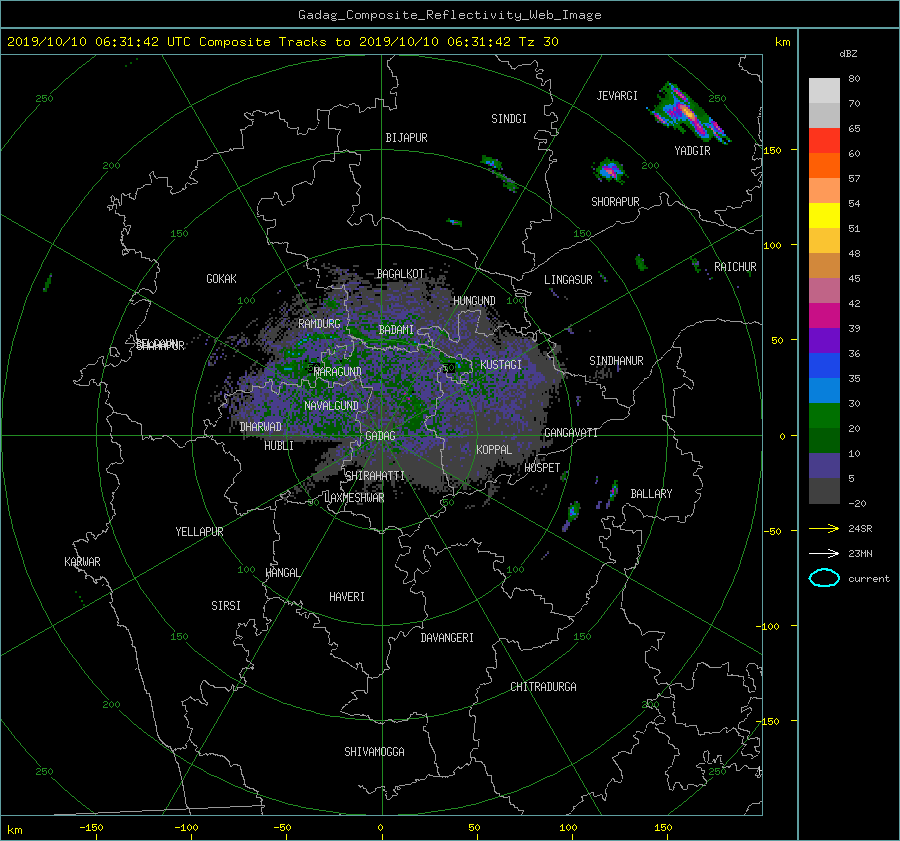900x841 pixels.
Task: Select the GADAG radar center label
Action: coord(380,436)
